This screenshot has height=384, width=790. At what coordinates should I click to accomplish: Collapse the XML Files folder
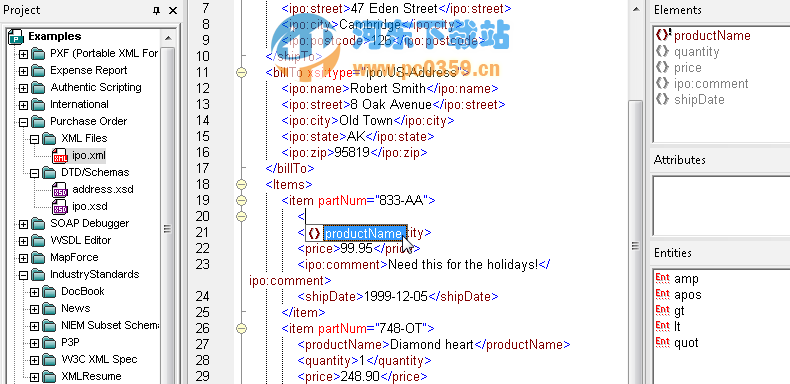pyautogui.click(x=34, y=139)
